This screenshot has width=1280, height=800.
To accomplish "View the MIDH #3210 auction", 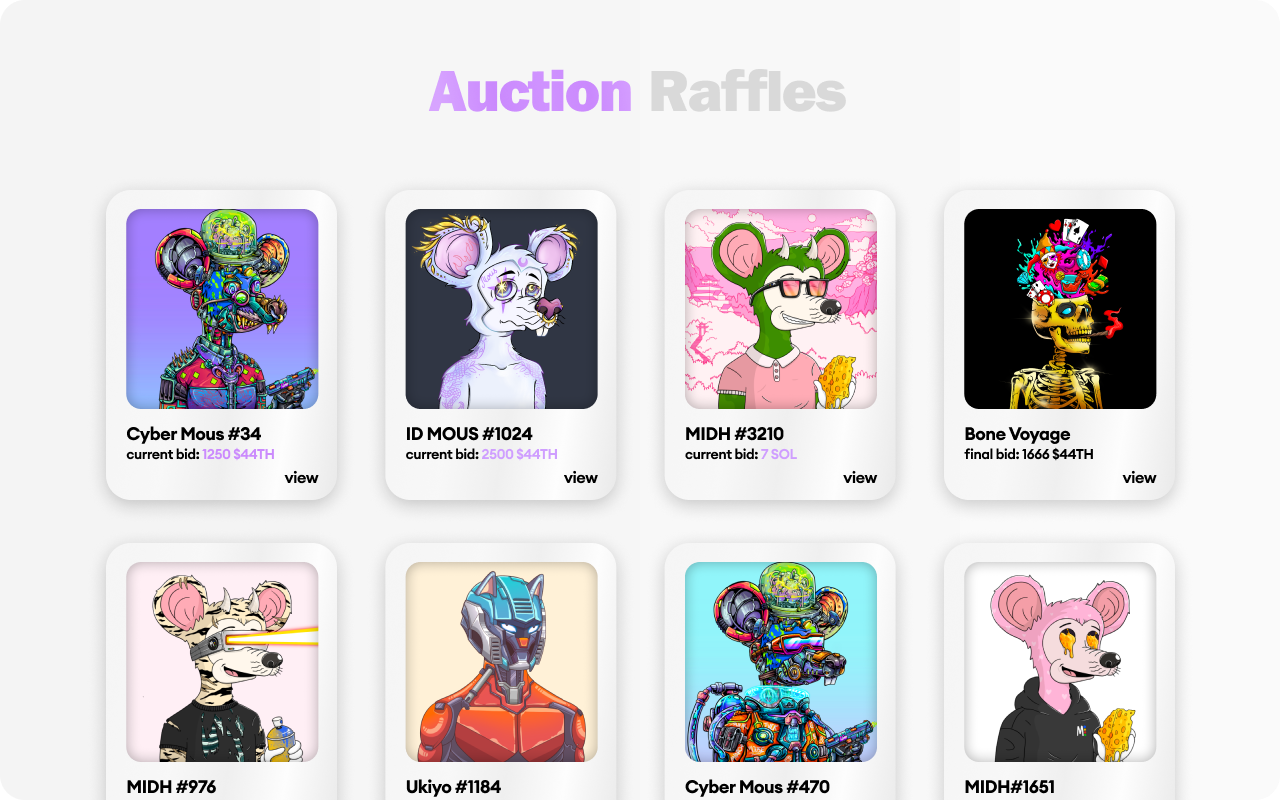I will point(860,478).
